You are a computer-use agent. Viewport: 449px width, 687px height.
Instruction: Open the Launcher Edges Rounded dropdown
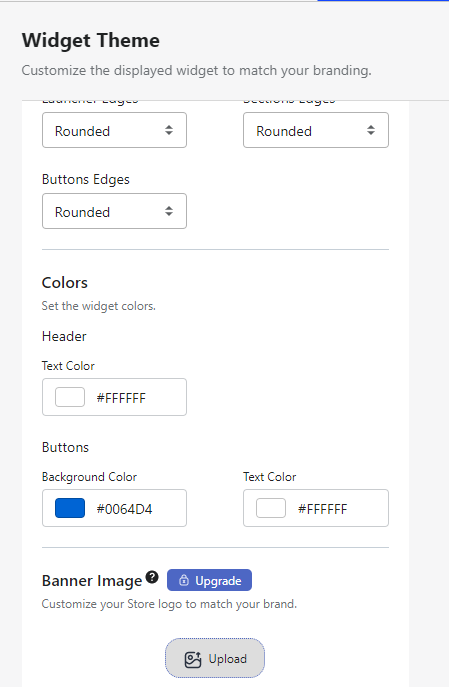114,130
